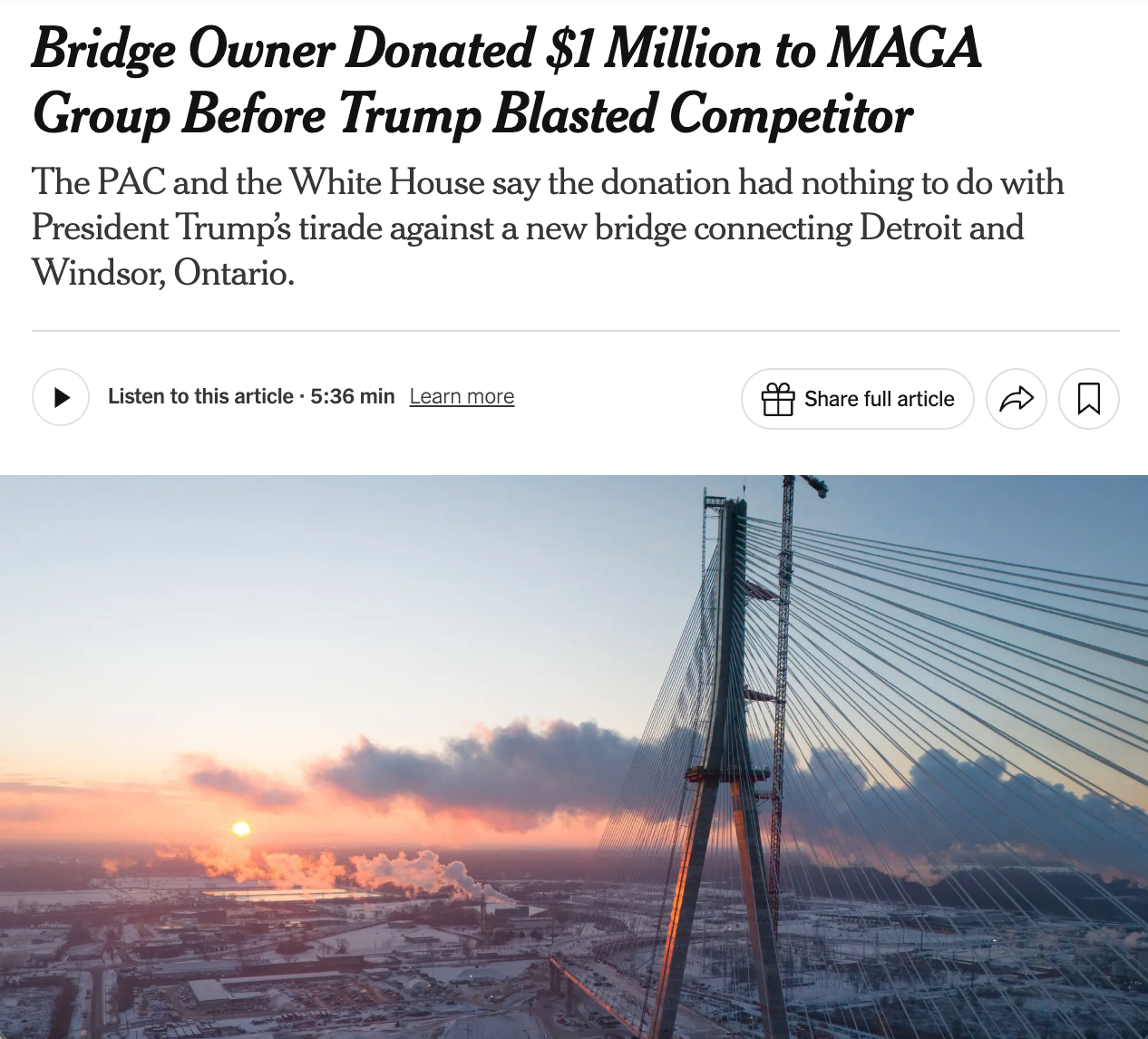Click the article summary paragraph

[x=544, y=227]
